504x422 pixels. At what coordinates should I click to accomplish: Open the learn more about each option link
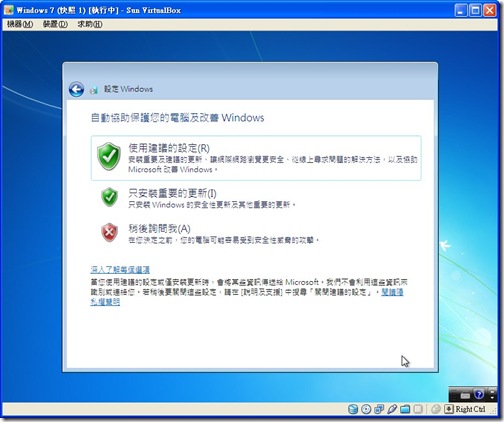click(120, 269)
